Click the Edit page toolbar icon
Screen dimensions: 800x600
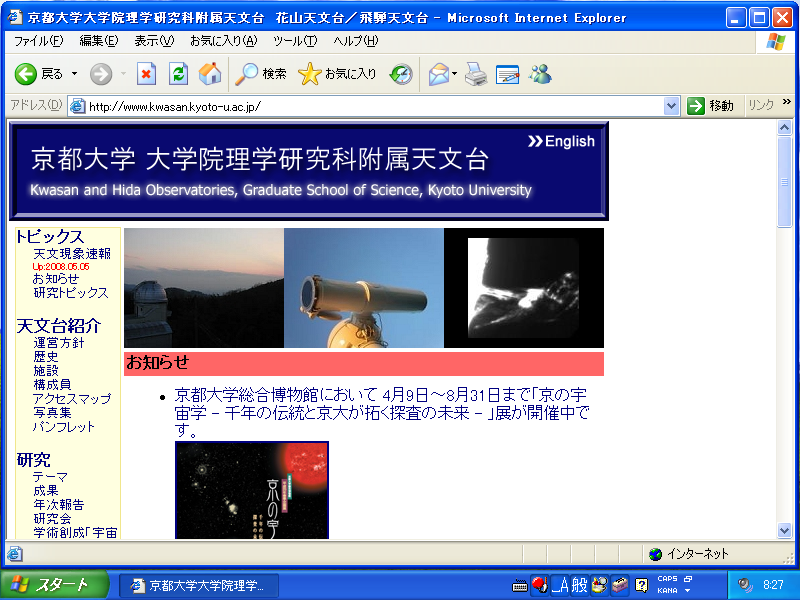pos(508,74)
